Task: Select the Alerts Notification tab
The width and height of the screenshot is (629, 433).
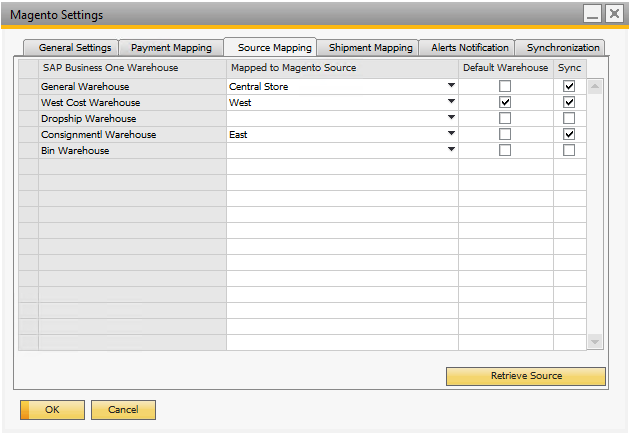Action: tap(469, 47)
